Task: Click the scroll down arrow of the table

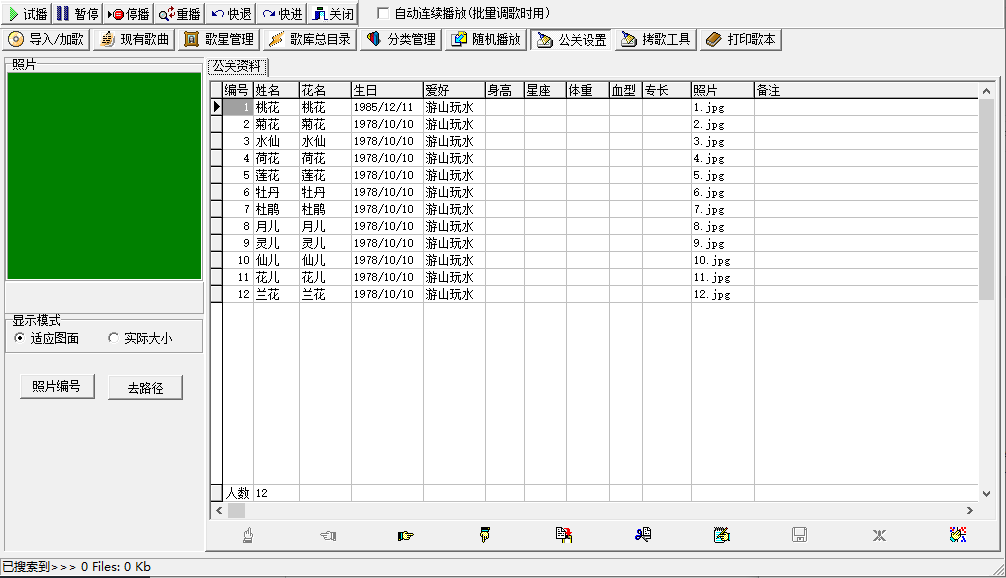Action: (x=986, y=494)
